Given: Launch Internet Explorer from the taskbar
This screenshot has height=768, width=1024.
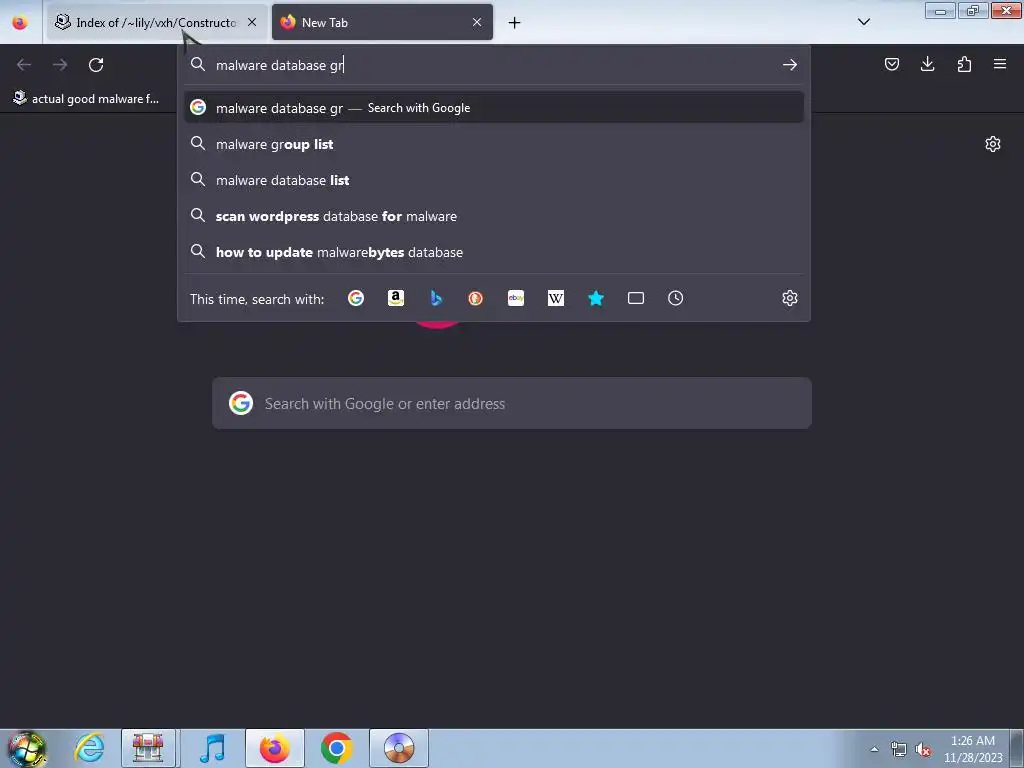Looking at the screenshot, I should click(x=89, y=748).
